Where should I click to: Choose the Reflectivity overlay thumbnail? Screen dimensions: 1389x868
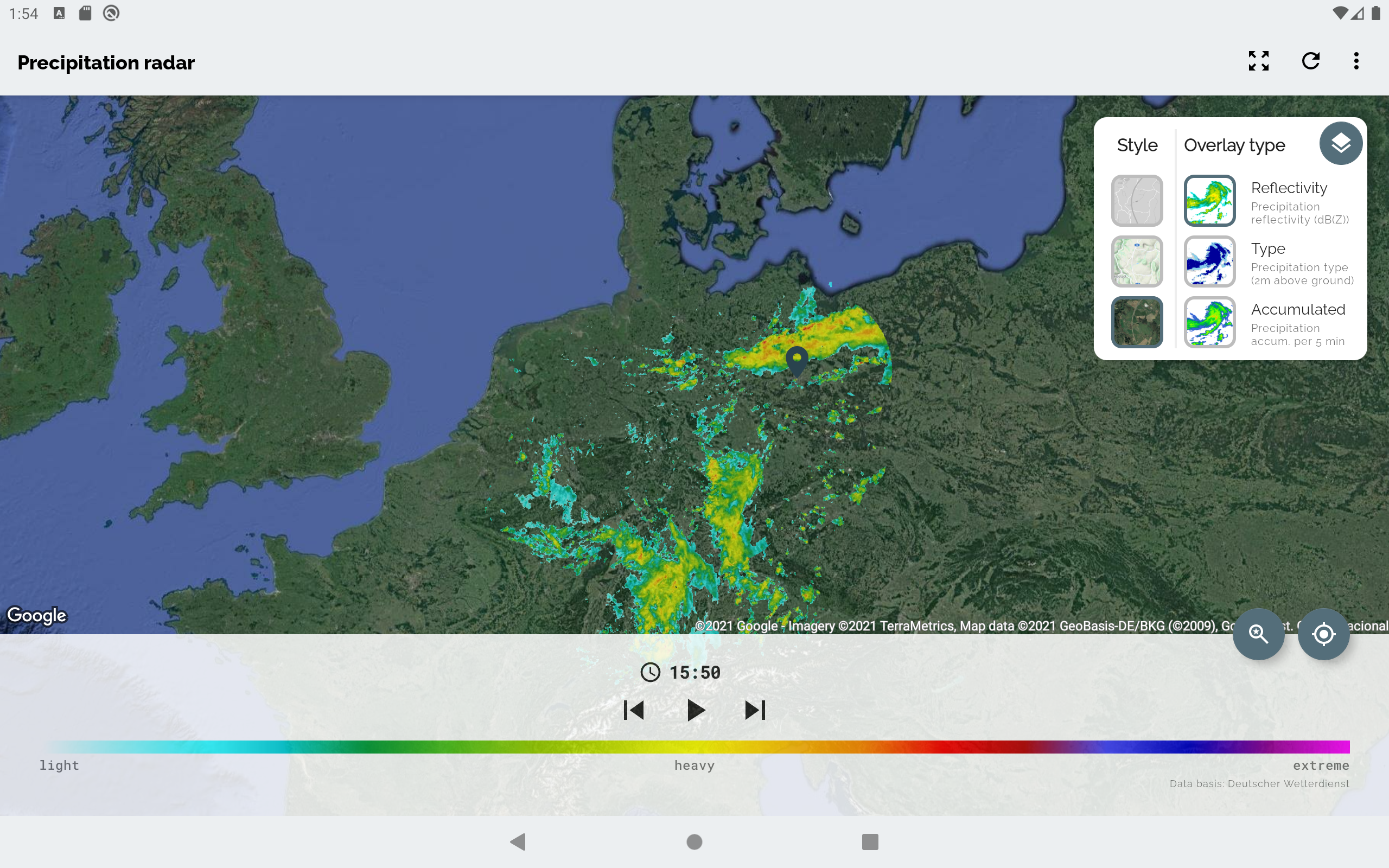tap(1209, 200)
